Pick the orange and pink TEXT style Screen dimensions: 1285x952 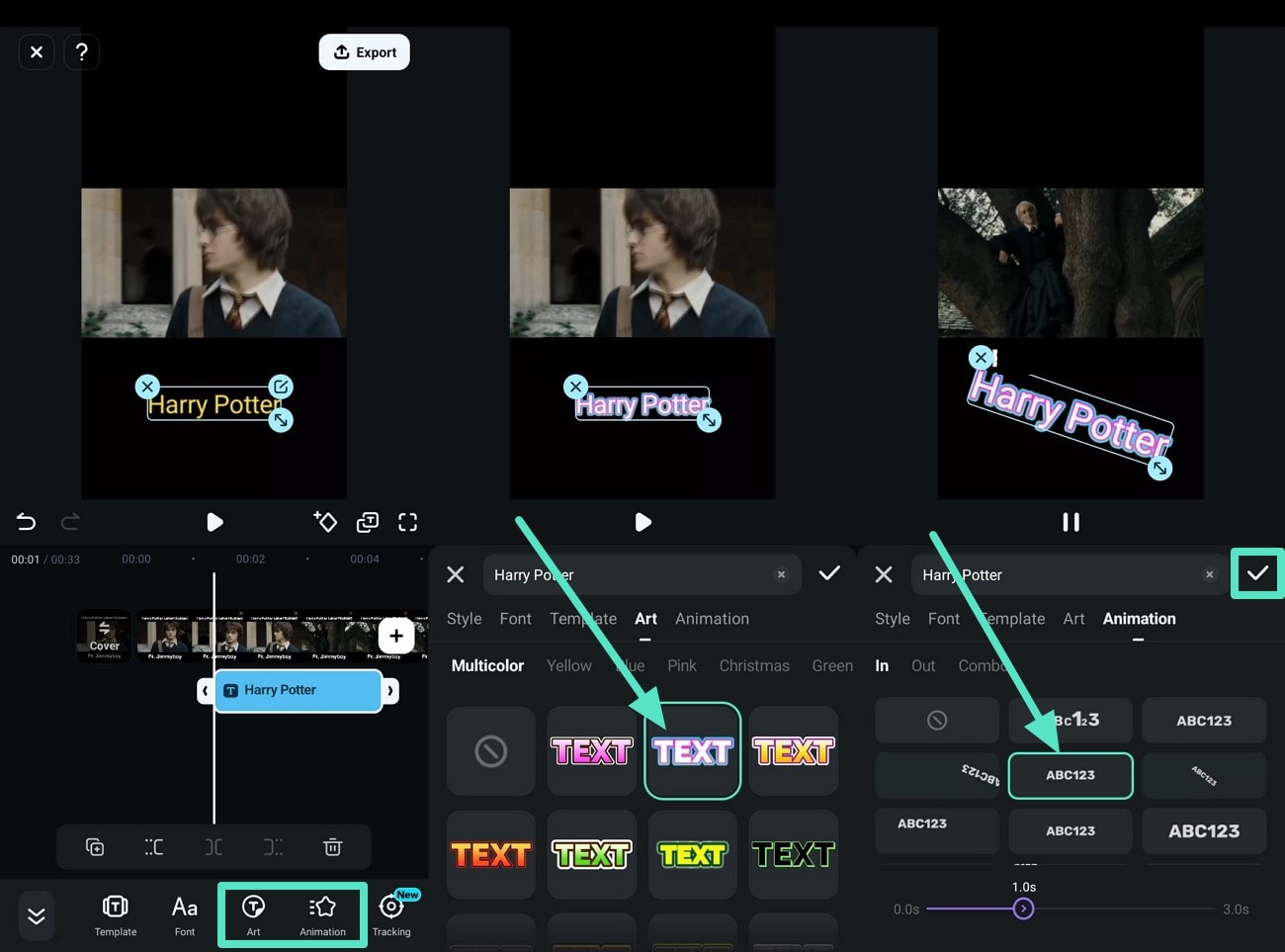794,751
